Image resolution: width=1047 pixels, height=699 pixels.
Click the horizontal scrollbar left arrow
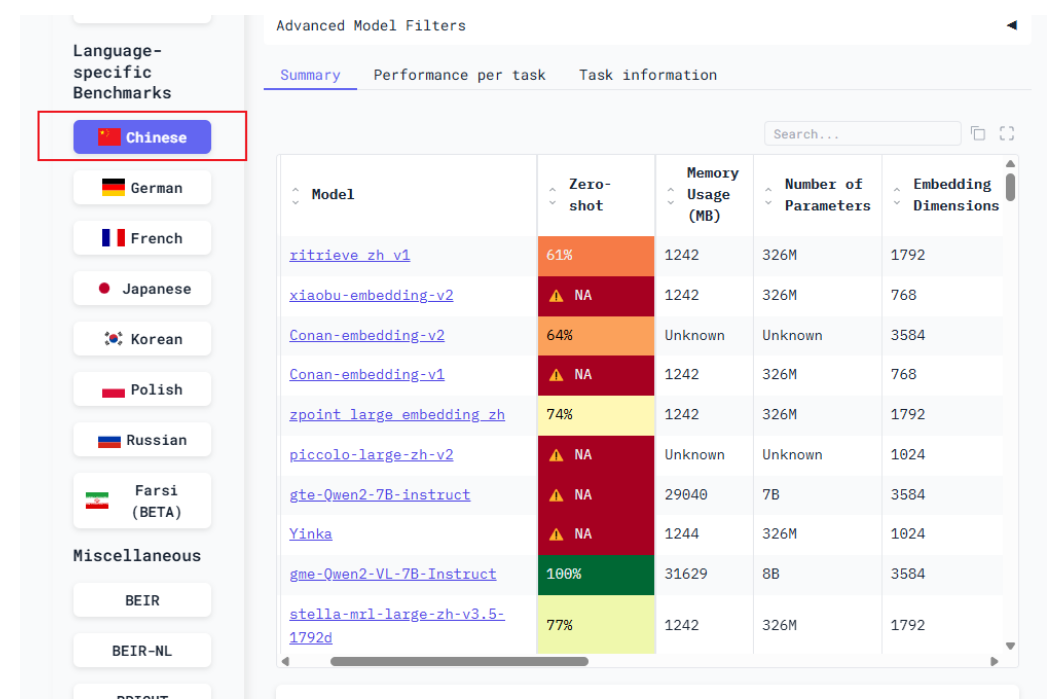tap(286, 662)
